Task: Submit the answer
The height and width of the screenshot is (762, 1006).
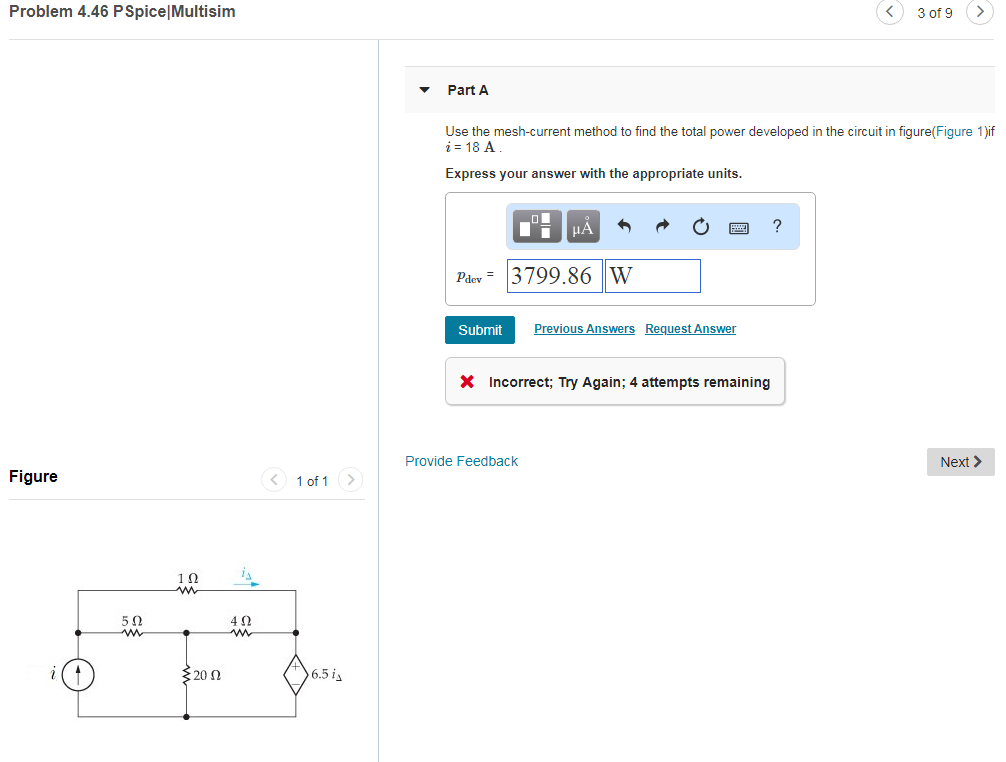Action: click(480, 329)
